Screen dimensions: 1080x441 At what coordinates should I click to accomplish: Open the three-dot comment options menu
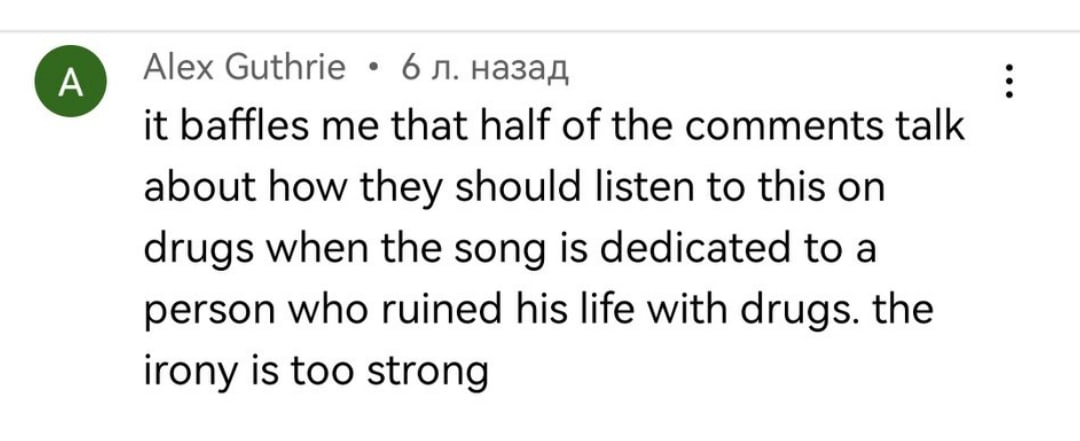[1008, 81]
